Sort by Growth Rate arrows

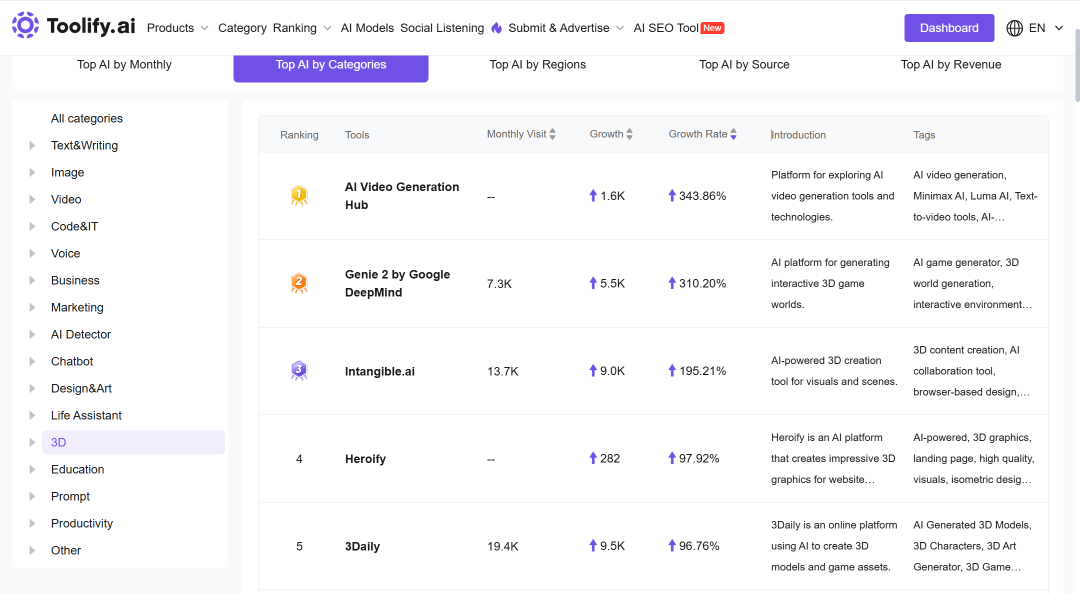pos(734,134)
